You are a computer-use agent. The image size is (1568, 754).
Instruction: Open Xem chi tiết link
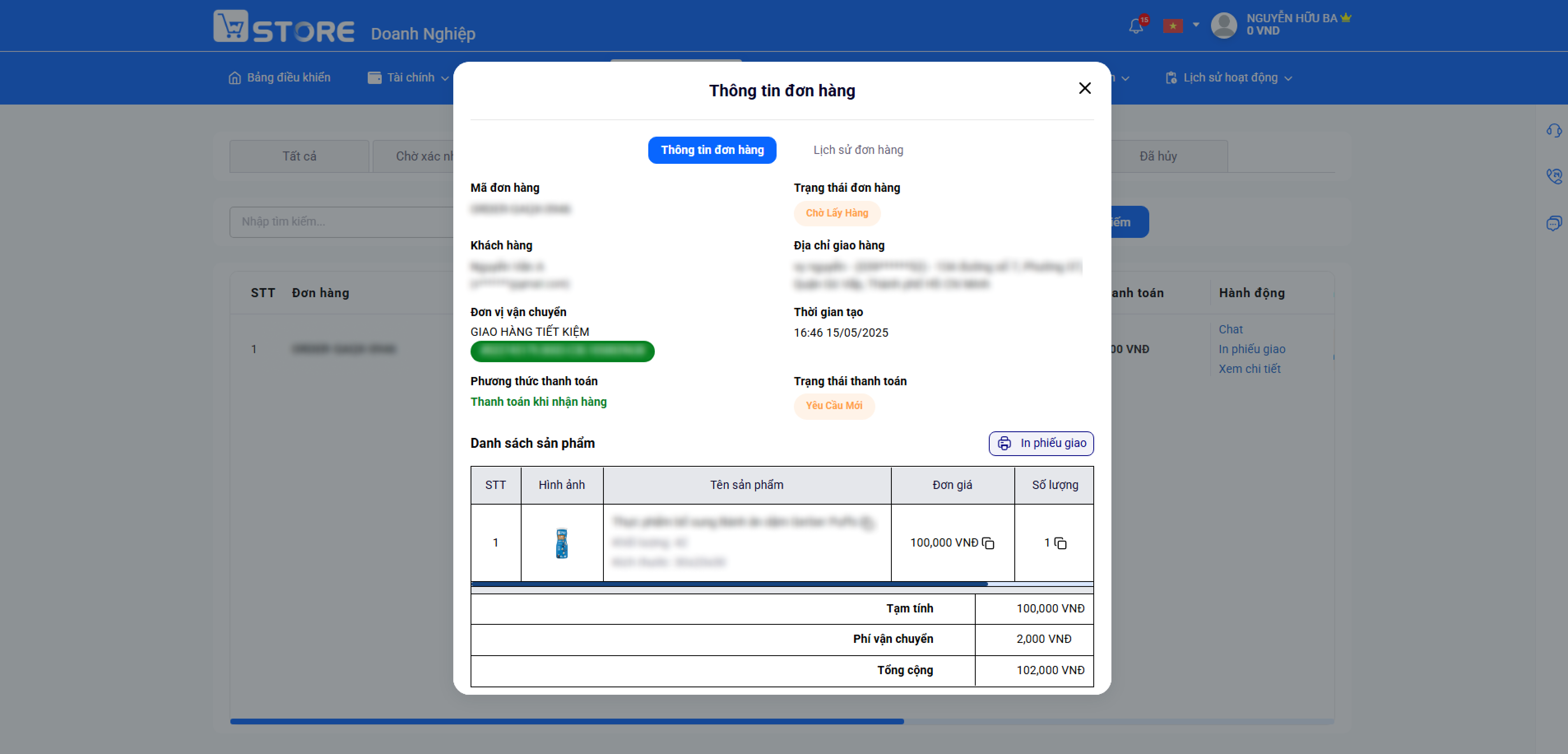[x=1249, y=369]
